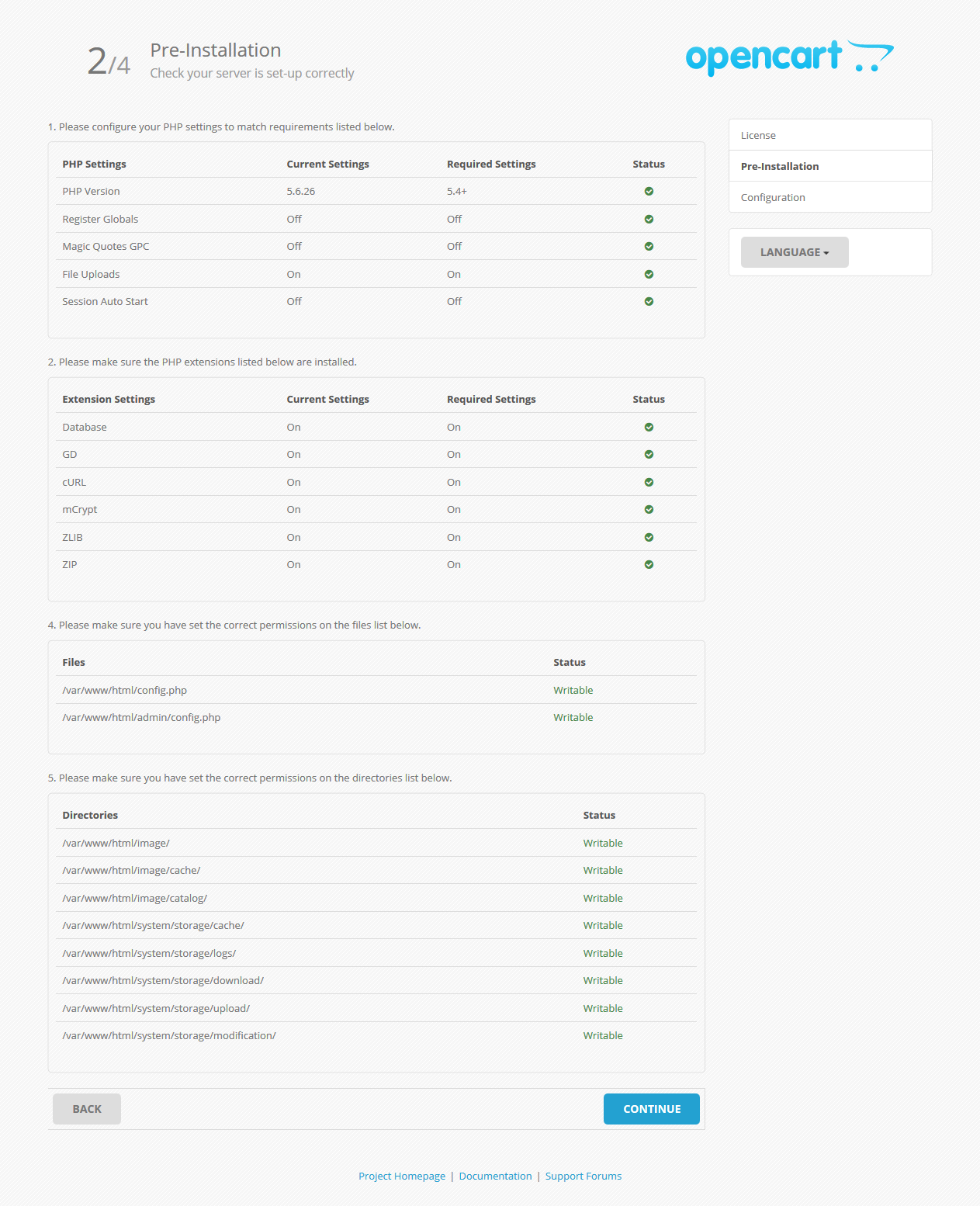Click system/storage/cache/ directory path
980x1206 pixels.
(x=153, y=926)
